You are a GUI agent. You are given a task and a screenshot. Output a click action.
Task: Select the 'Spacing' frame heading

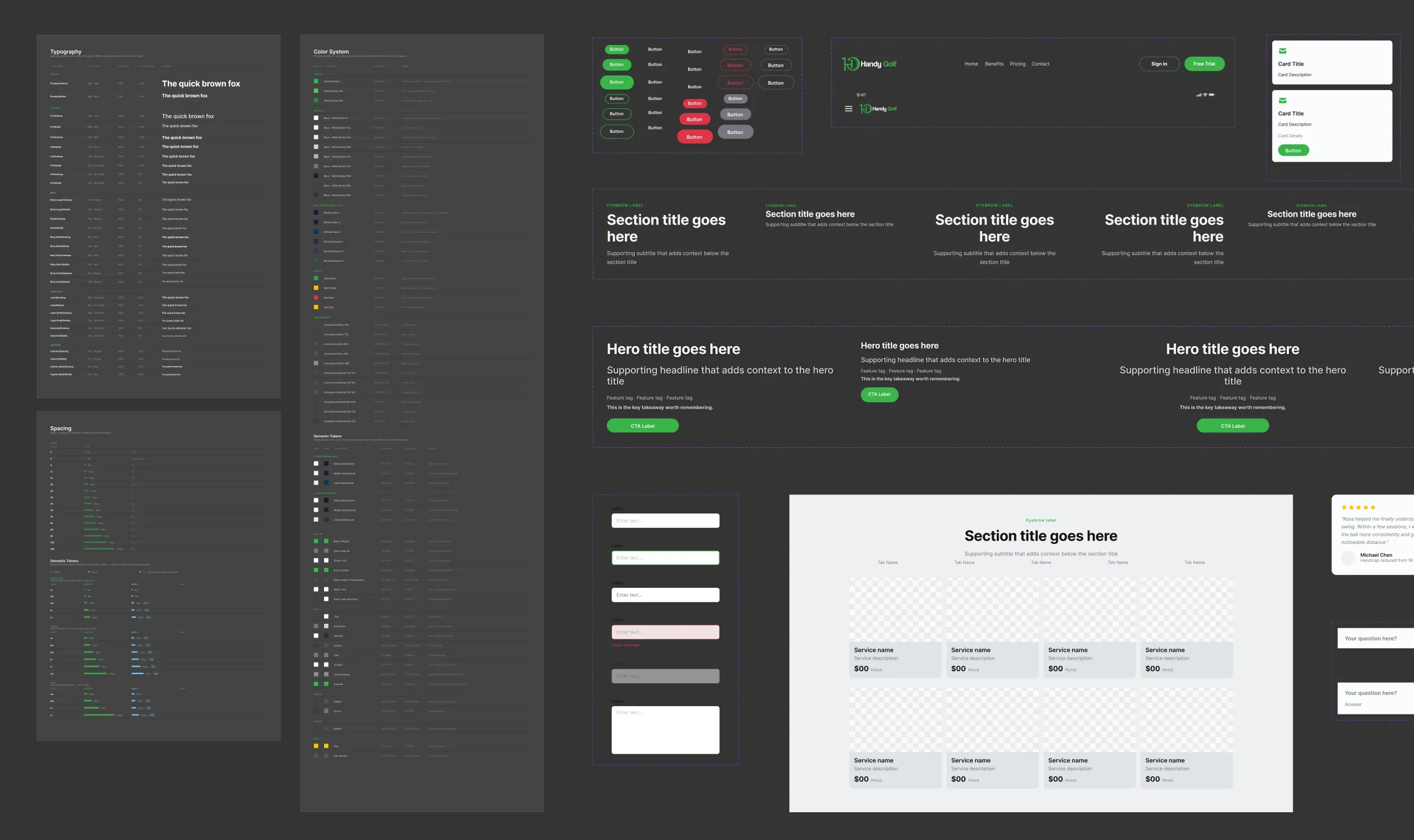coord(61,428)
